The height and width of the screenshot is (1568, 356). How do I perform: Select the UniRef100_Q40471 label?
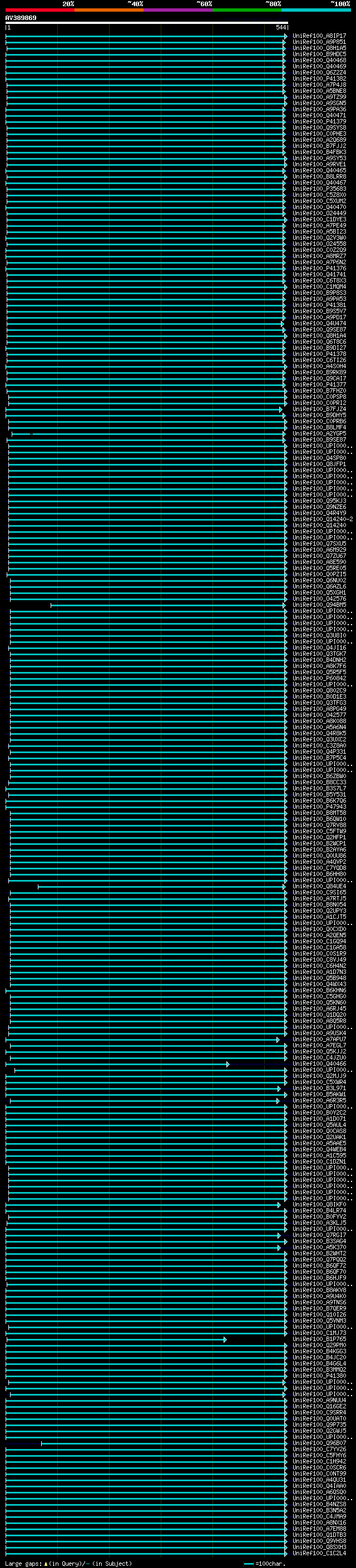(319, 116)
